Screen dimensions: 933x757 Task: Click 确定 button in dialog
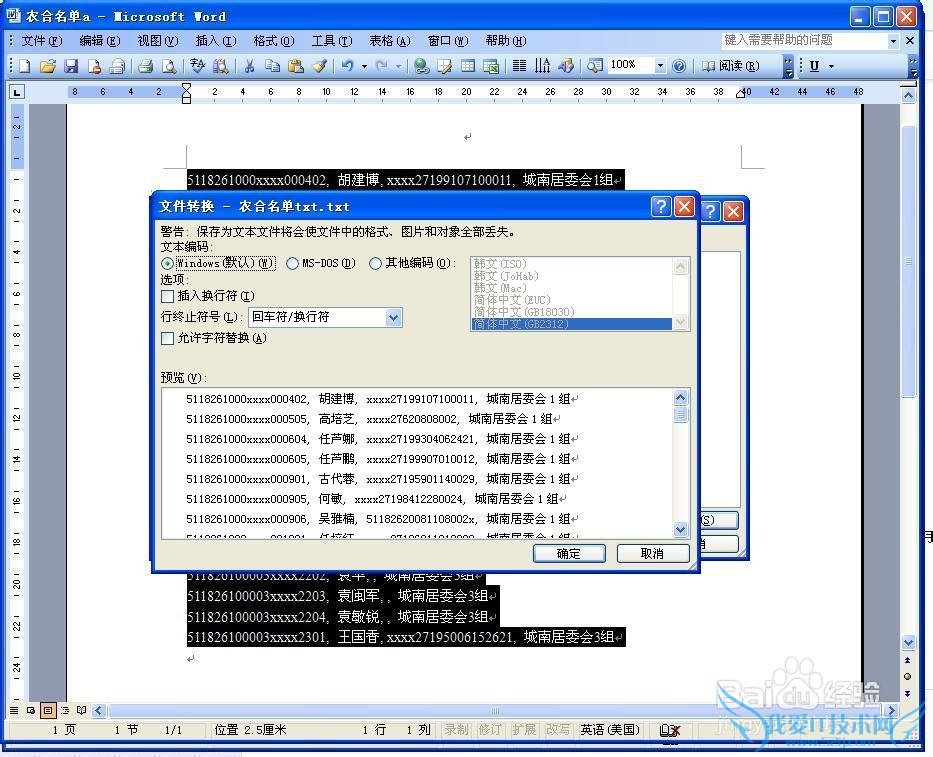click(569, 553)
